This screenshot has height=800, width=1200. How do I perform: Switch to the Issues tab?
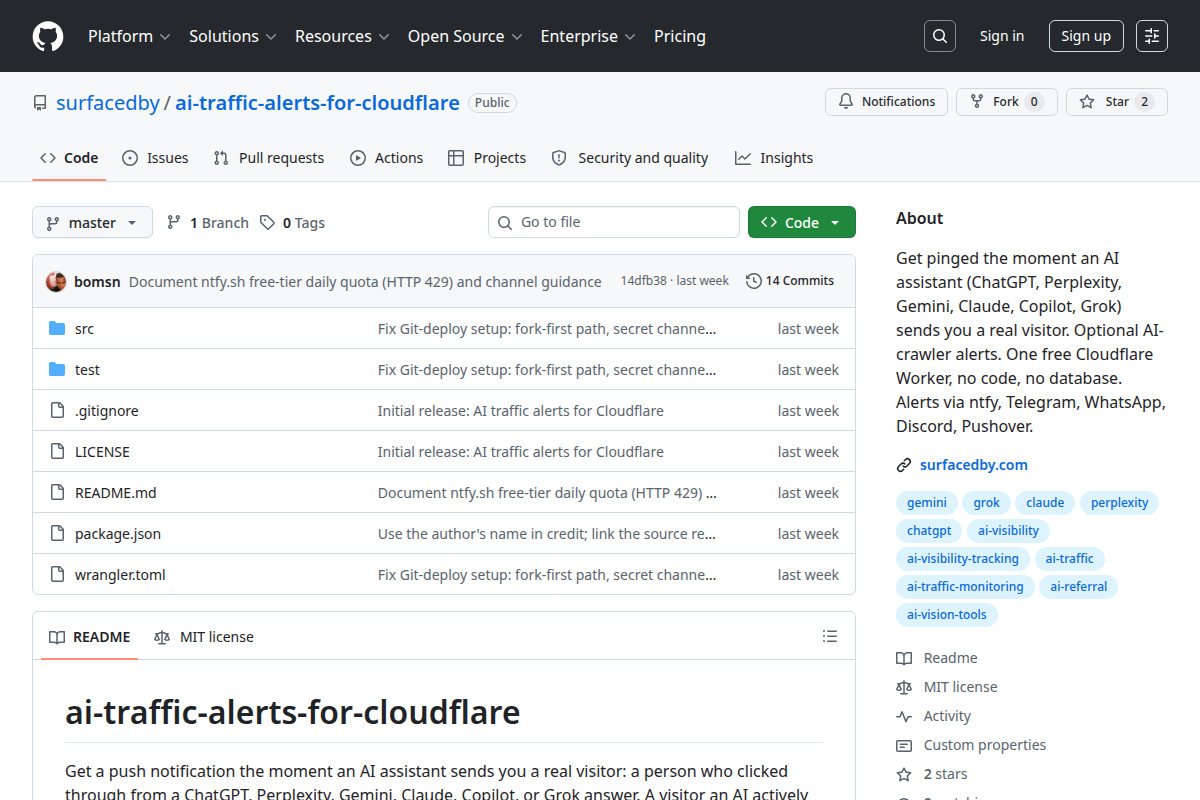(155, 158)
